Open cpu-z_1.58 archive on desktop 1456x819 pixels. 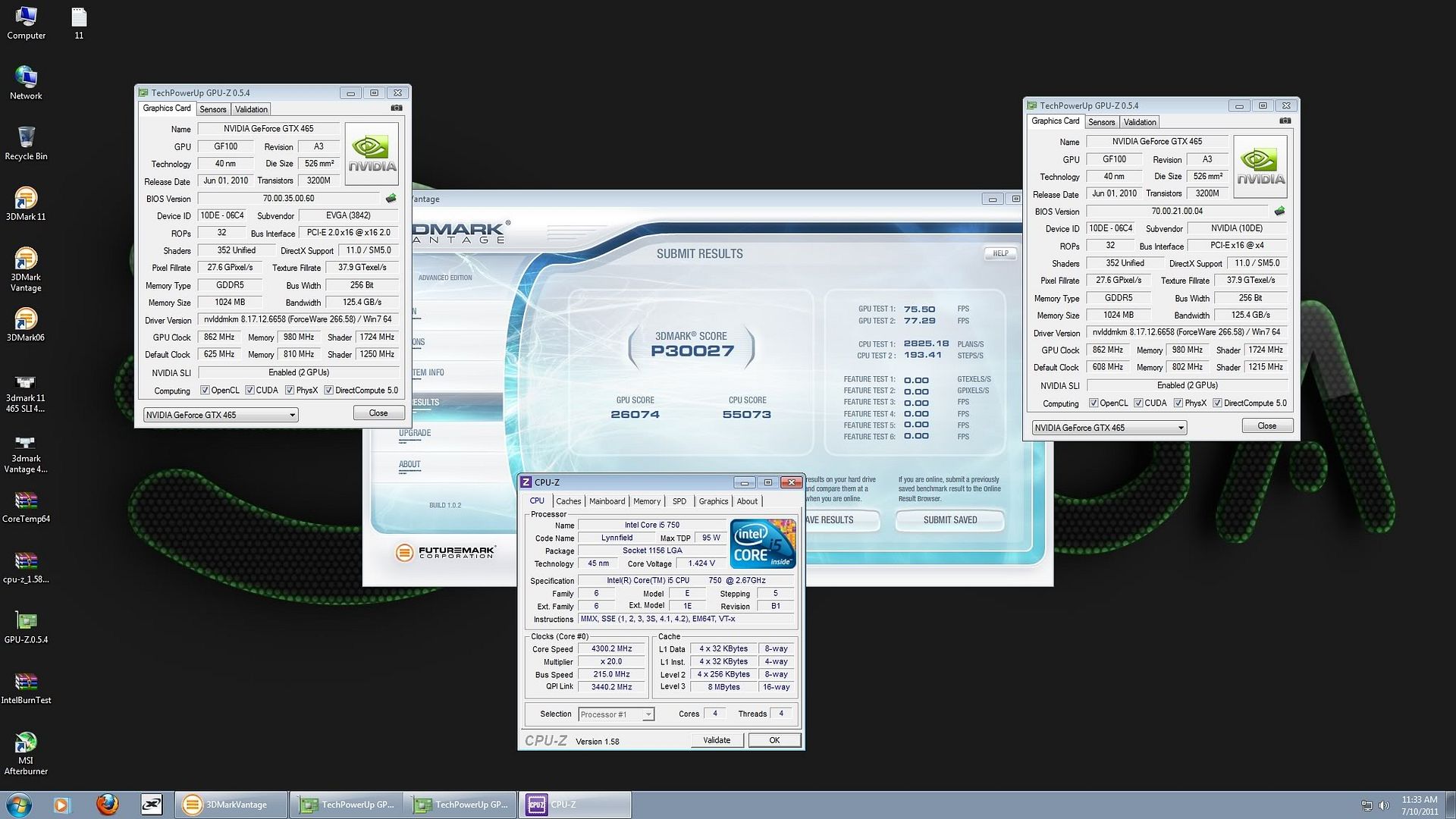tap(26, 567)
